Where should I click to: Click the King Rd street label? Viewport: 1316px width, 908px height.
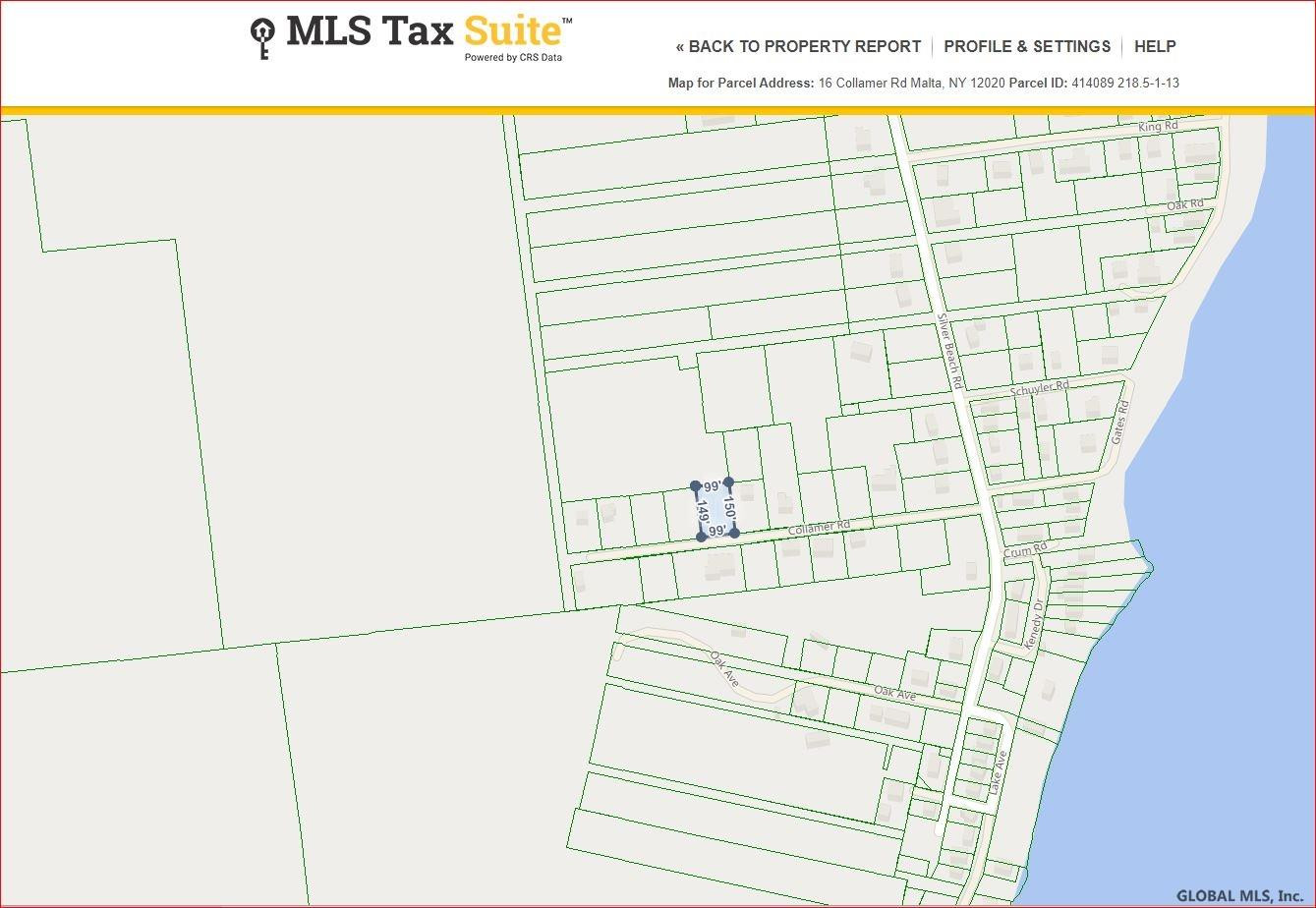[1158, 127]
